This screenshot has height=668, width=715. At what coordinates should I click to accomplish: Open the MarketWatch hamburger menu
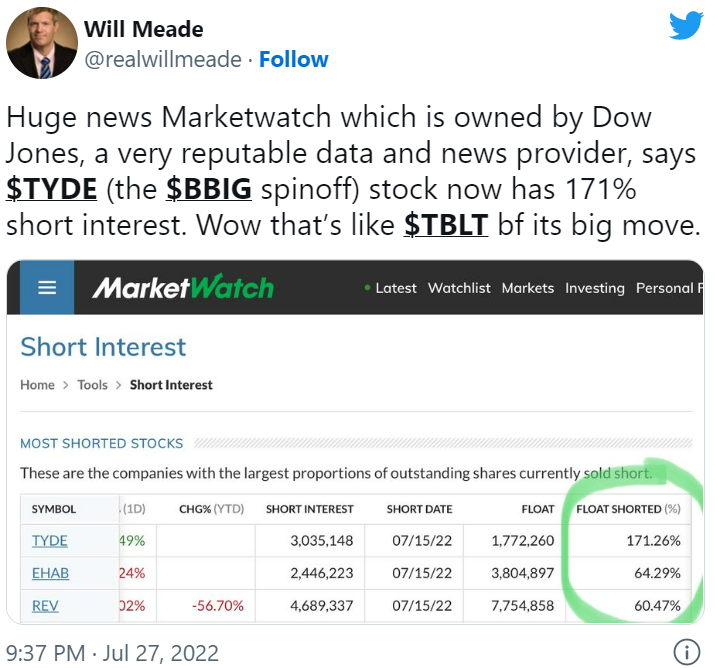click(47, 288)
